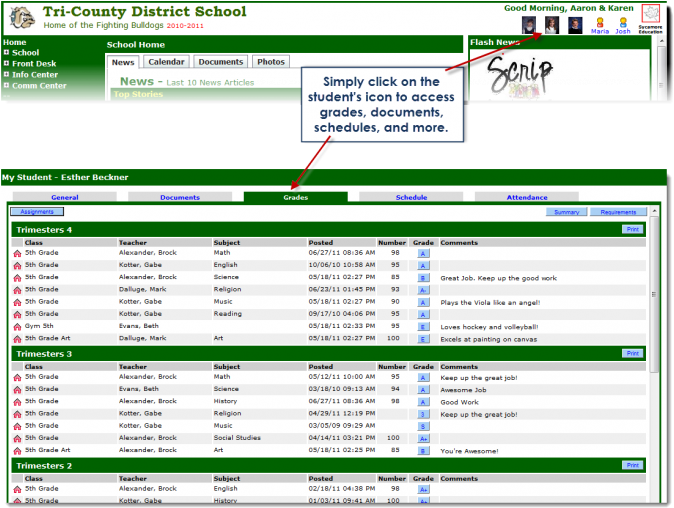Open the grade badge for Trimesters 4 Religion
This screenshot has width=674, height=508.
click(x=423, y=290)
